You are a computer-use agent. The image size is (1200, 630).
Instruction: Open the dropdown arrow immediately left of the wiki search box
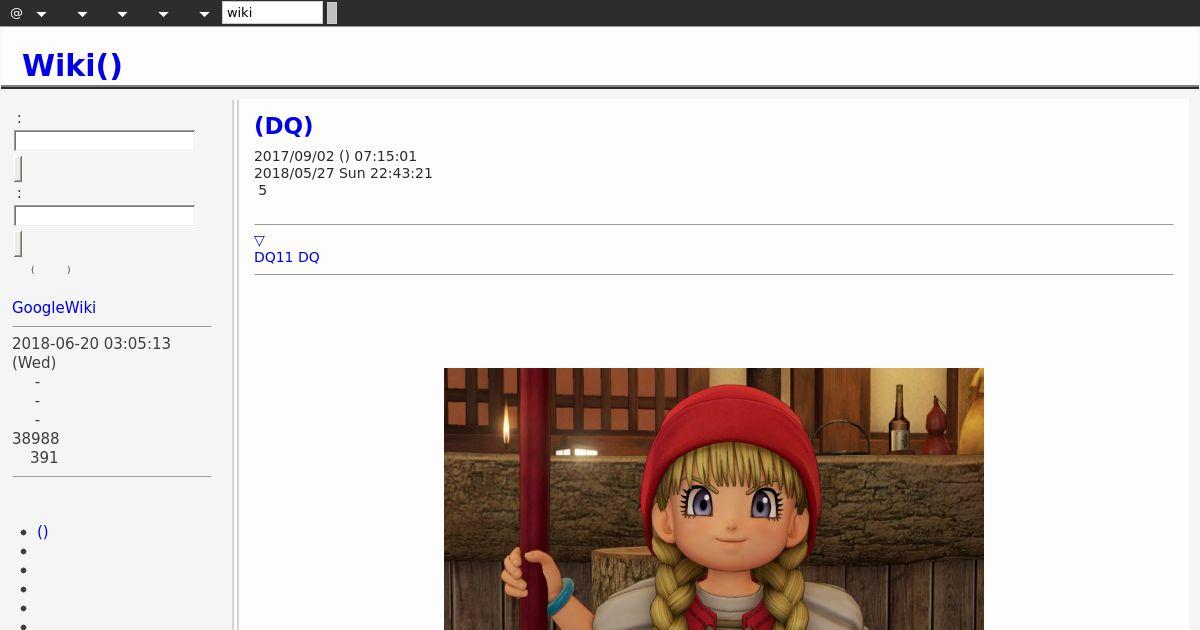point(204,14)
